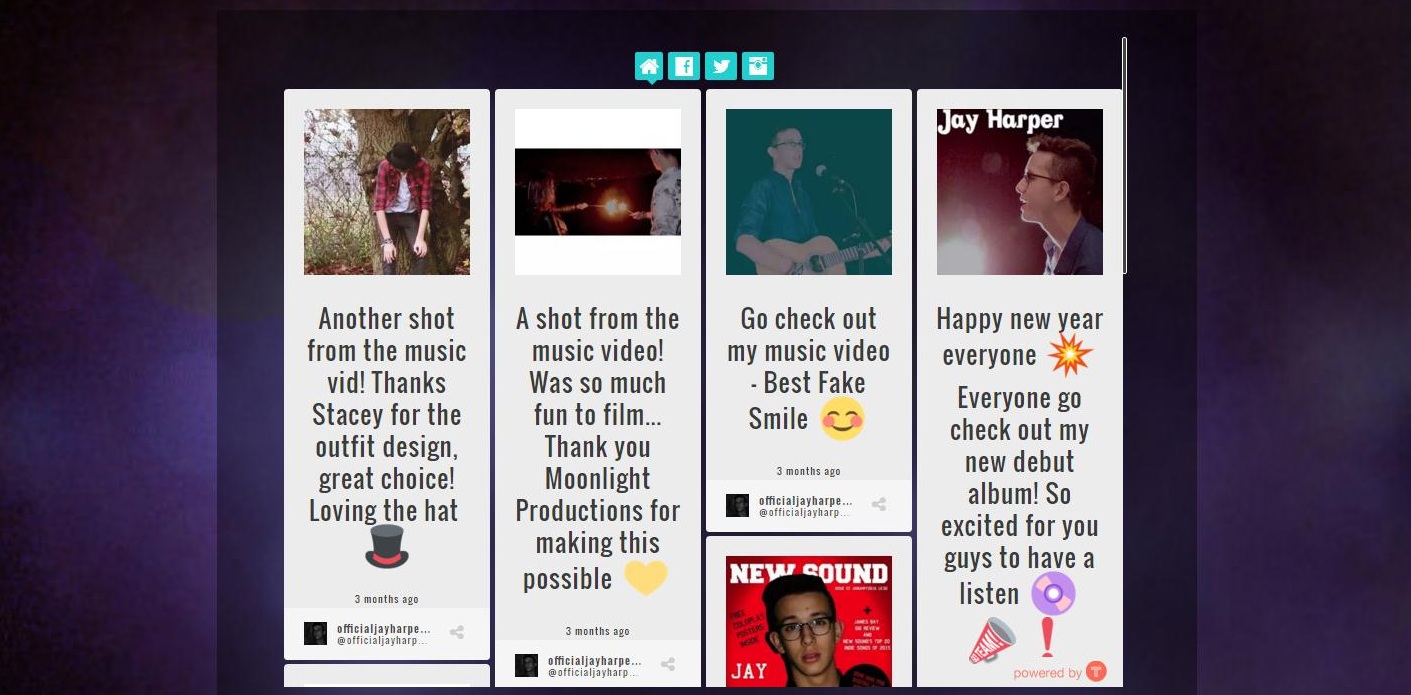The width and height of the screenshot is (1411, 695).
Task: Click '3 months ago' on 'Best Fake Smile' post
Action: (x=809, y=471)
